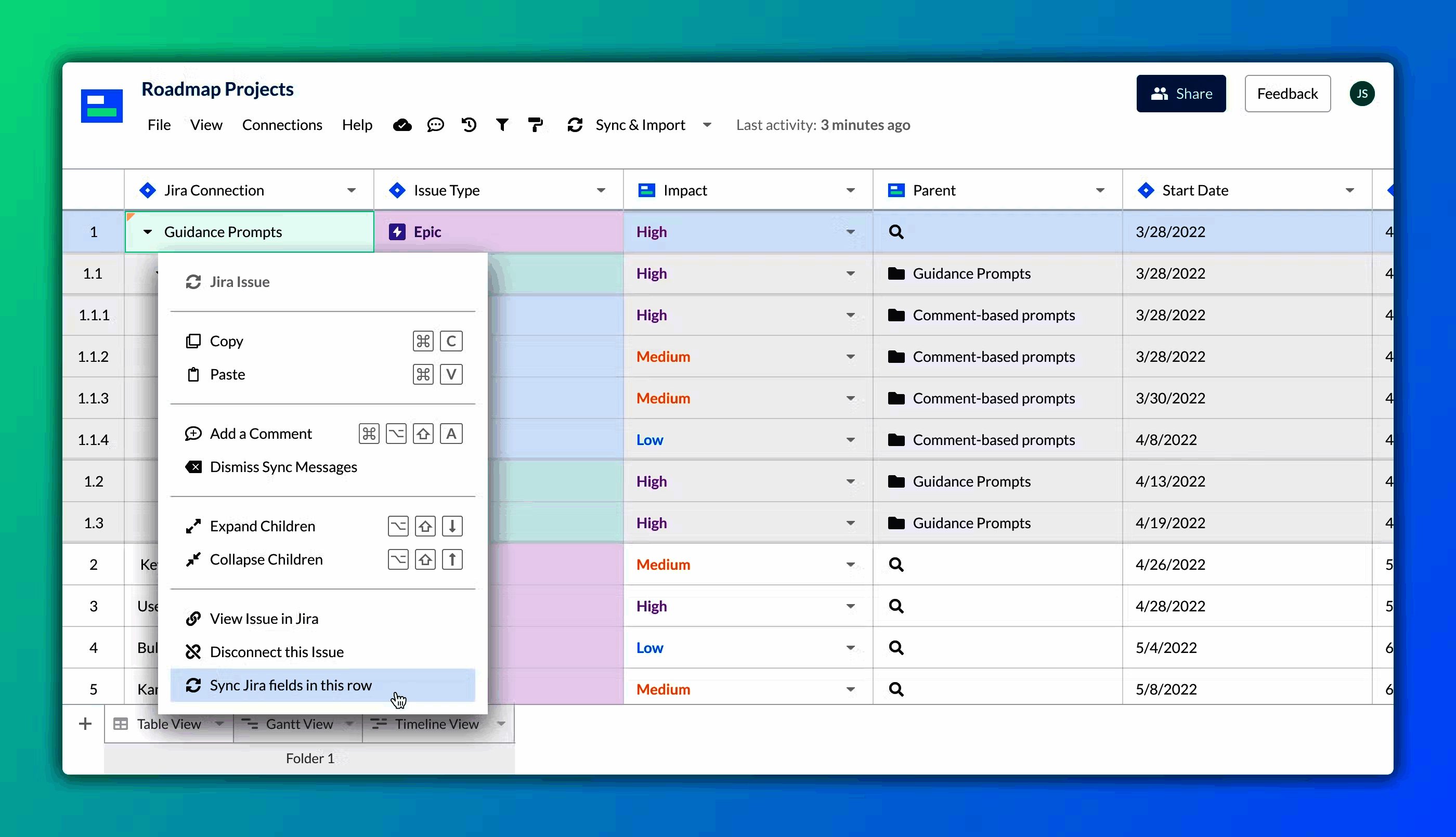Open the Start Date column dropdown arrow
This screenshot has height=837, width=1456.
[1349, 190]
